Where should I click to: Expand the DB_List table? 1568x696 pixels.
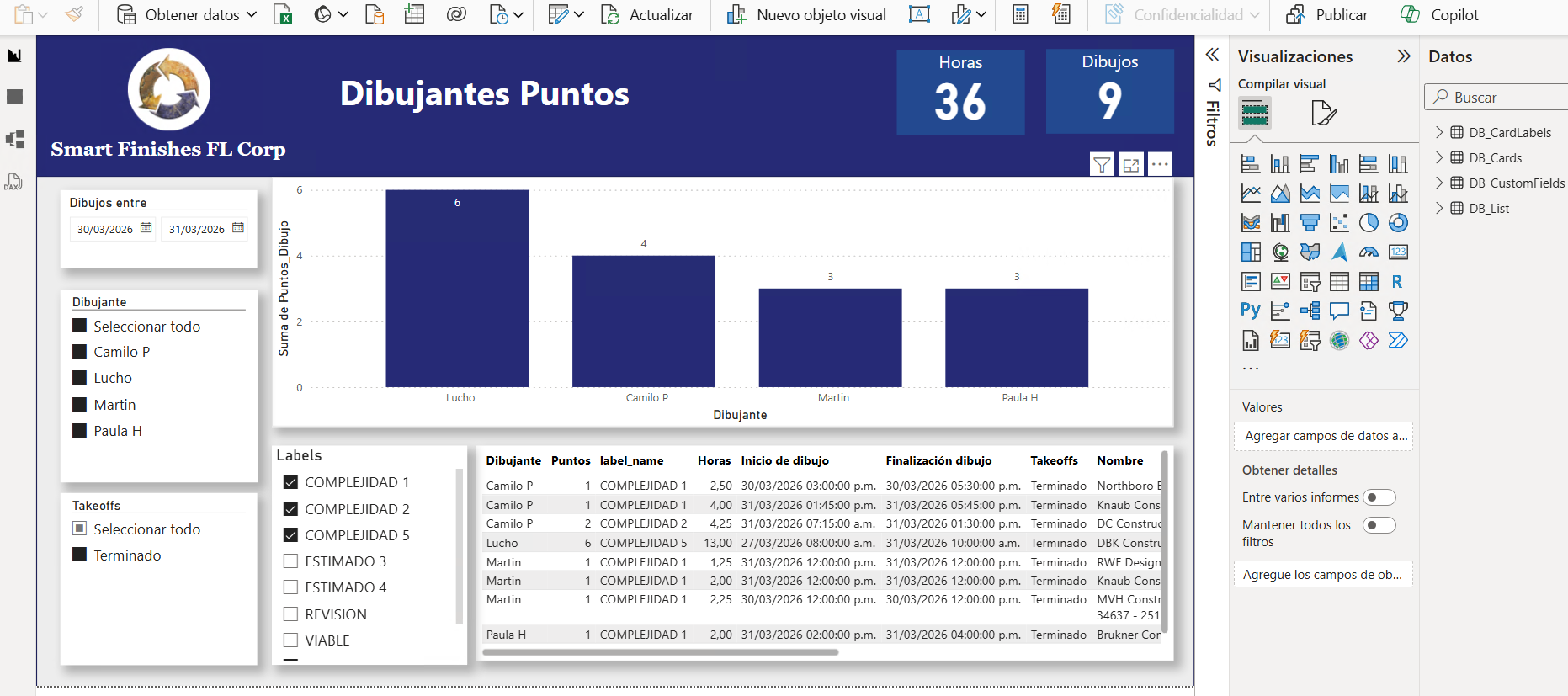point(1439,208)
